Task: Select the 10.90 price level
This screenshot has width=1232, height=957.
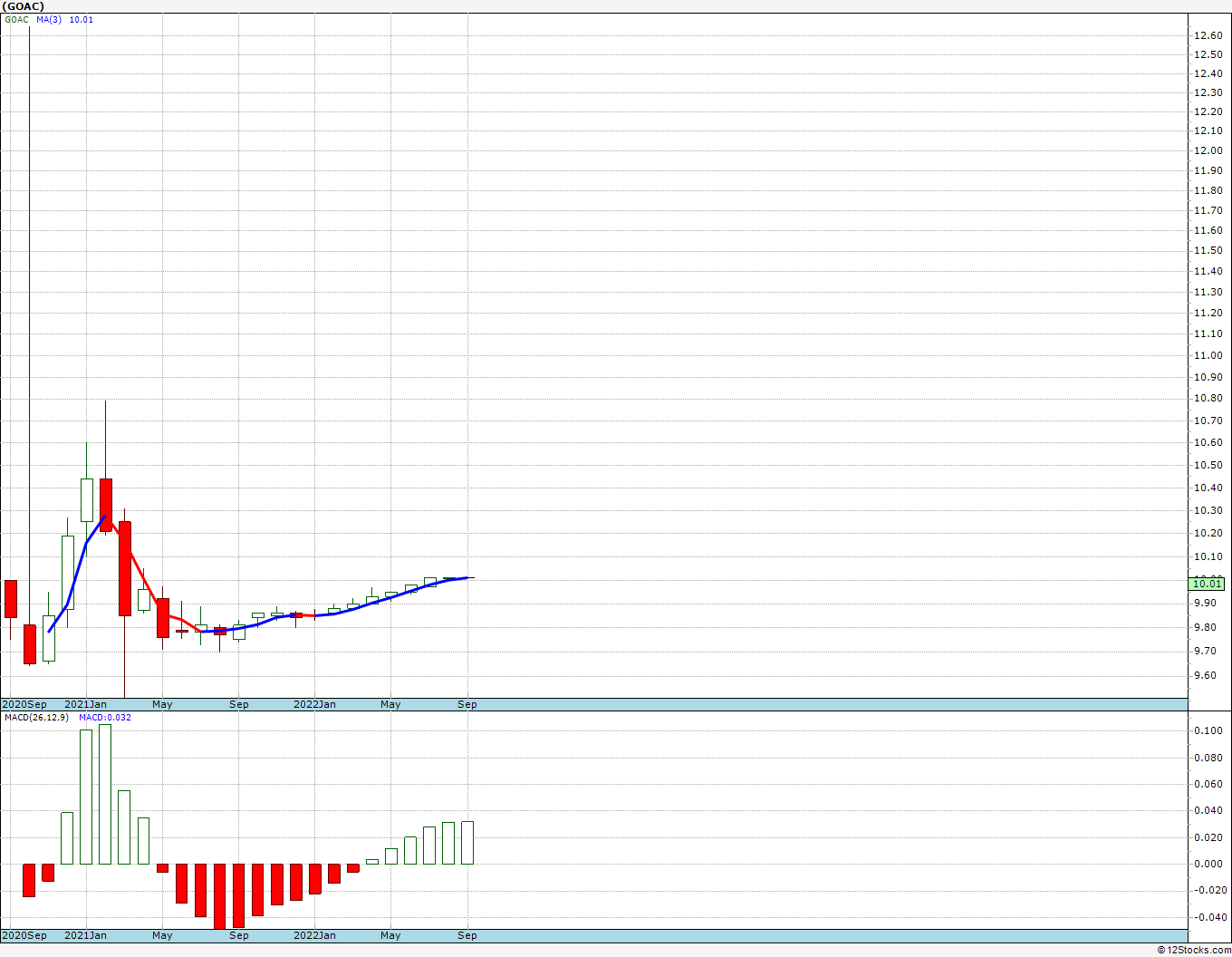Action: pyautogui.click(x=1208, y=377)
